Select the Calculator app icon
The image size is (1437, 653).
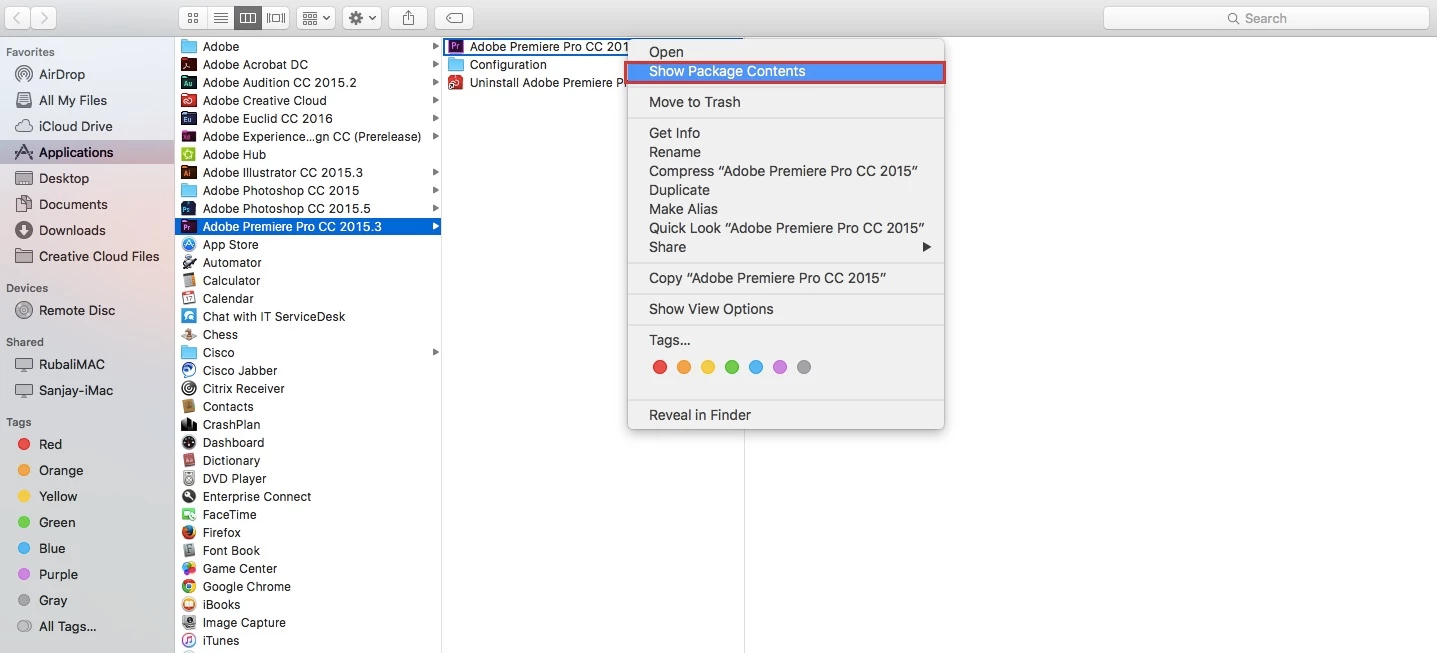(x=188, y=280)
